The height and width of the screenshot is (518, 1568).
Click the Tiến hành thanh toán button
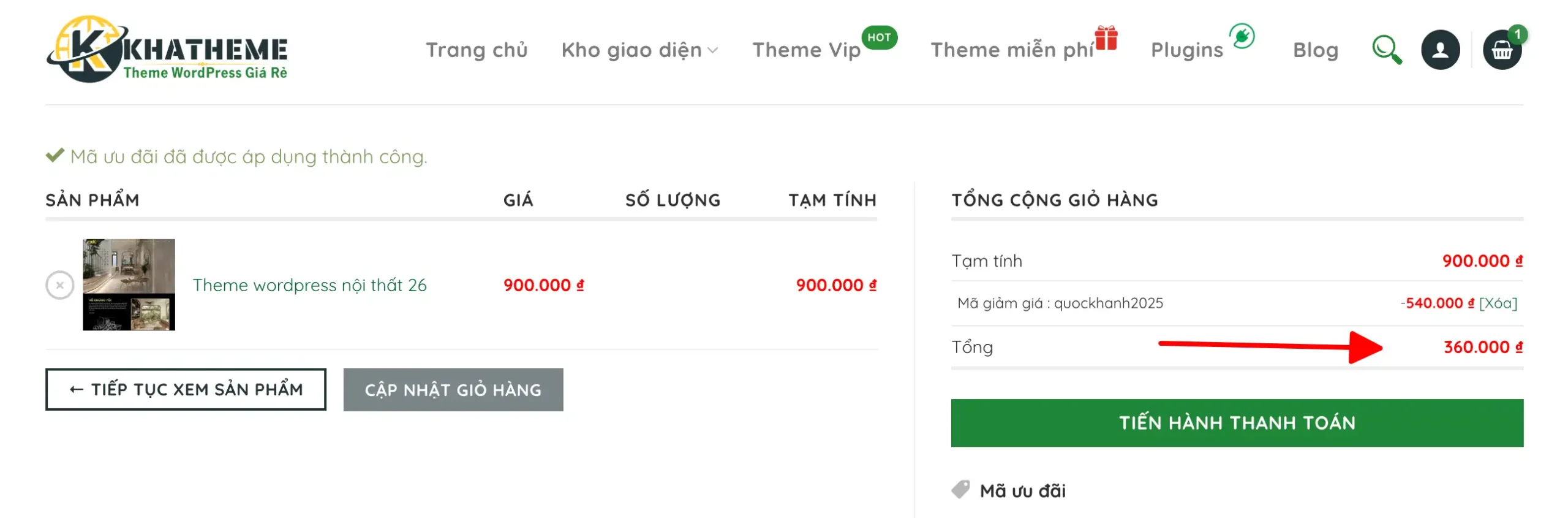click(x=1236, y=422)
